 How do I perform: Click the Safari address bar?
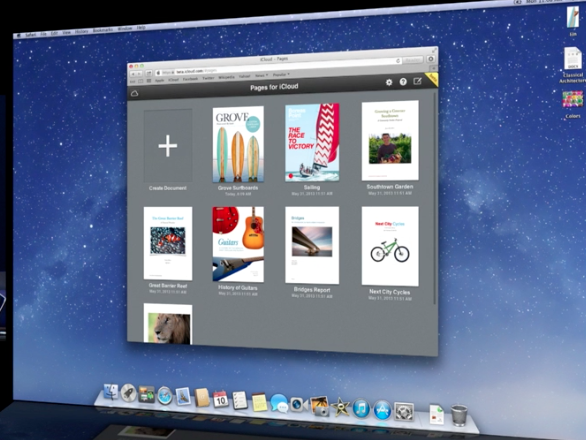277,67
